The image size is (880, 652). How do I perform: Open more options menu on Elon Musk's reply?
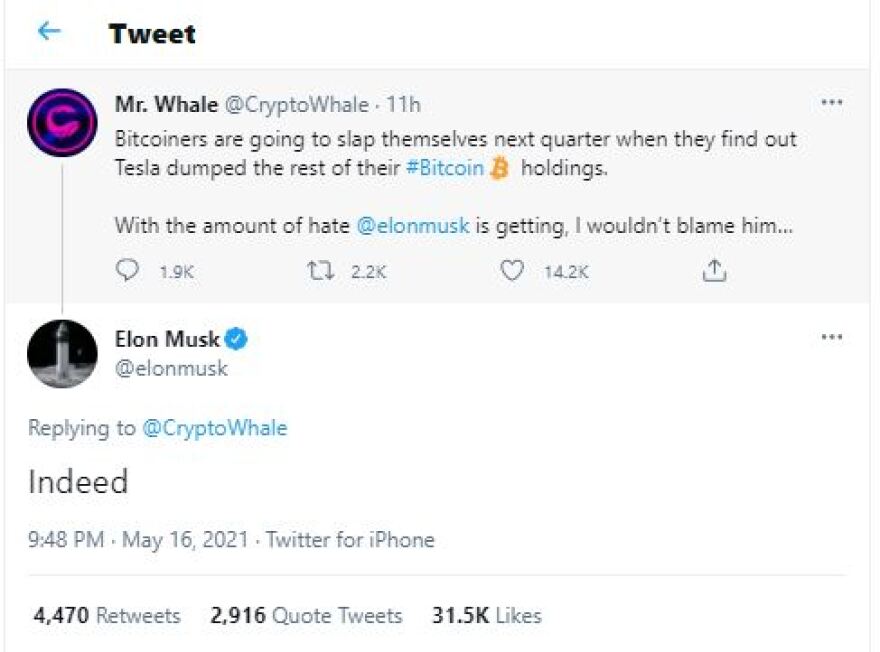tap(833, 337)
